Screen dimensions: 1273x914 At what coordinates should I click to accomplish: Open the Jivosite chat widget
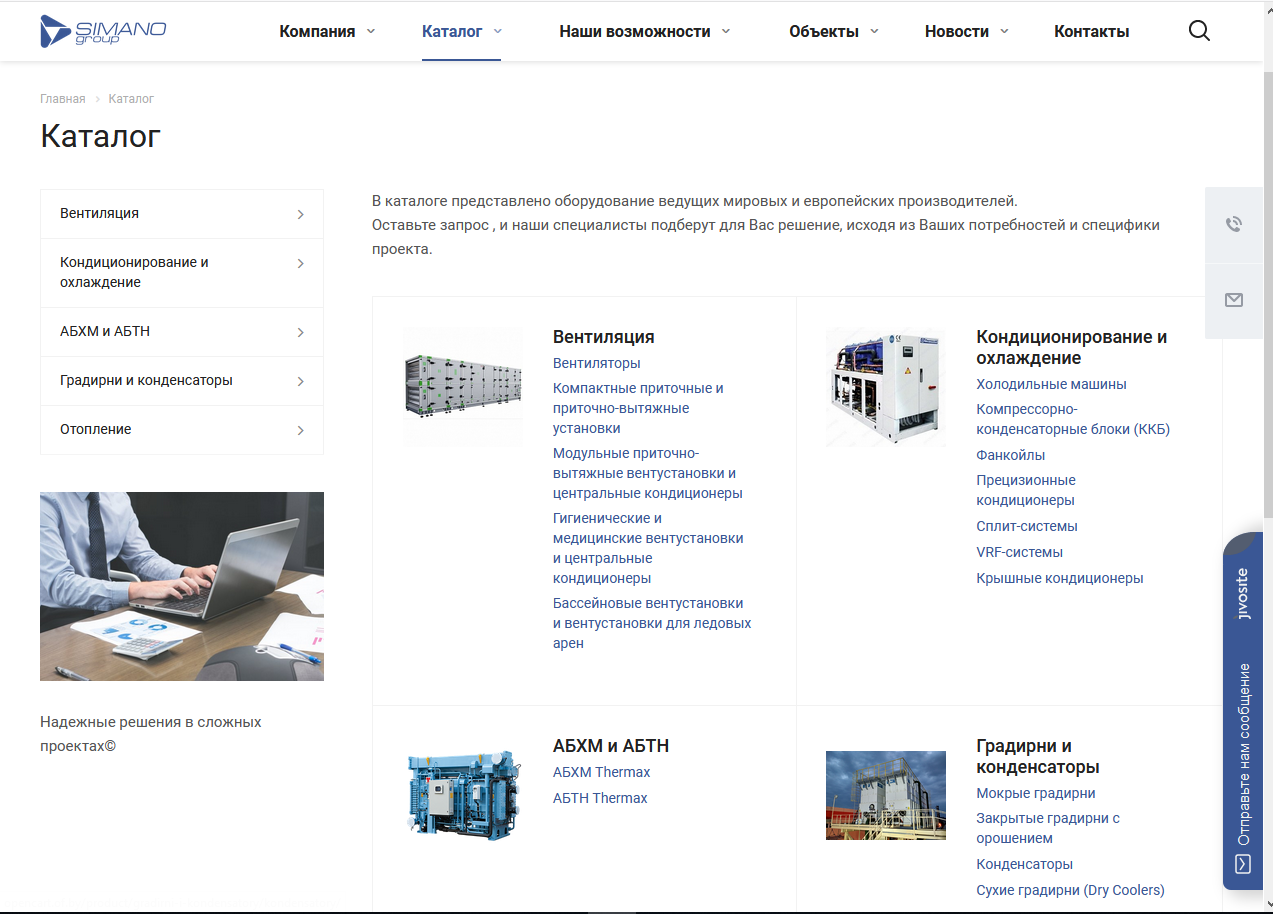click(x=1243, y=710)
